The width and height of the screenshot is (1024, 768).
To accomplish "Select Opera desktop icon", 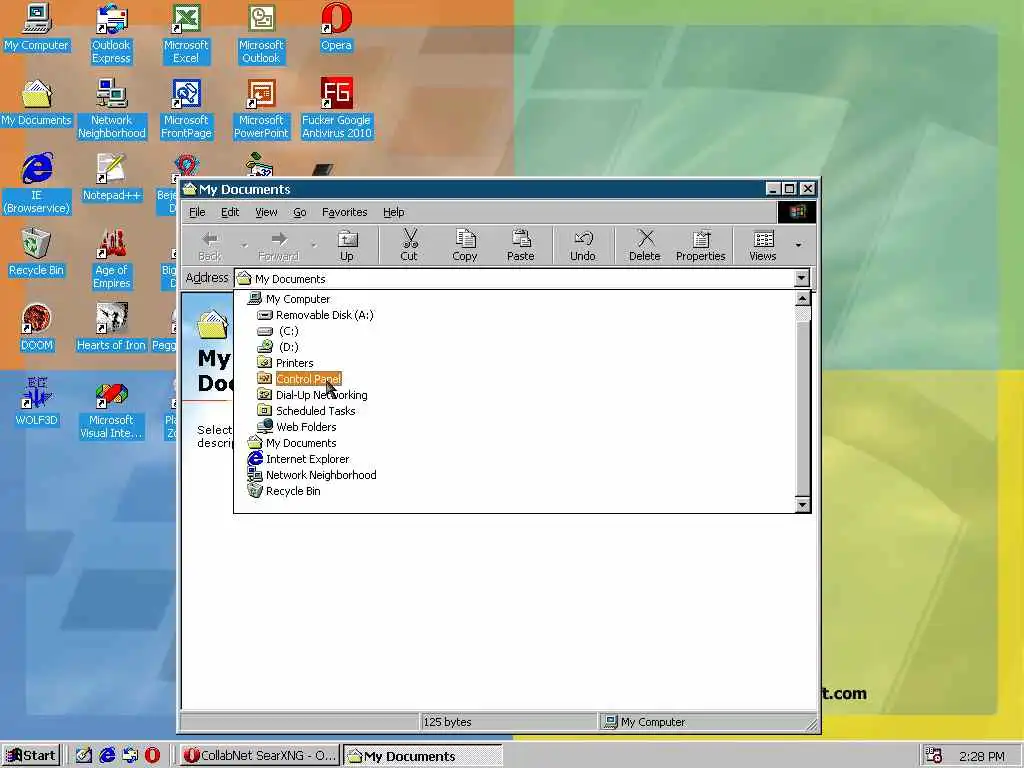I will 336,27.
